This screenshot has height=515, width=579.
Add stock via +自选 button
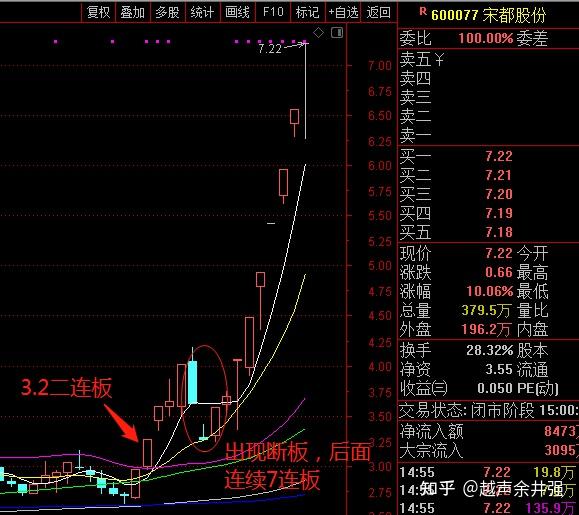coord(343,13)
